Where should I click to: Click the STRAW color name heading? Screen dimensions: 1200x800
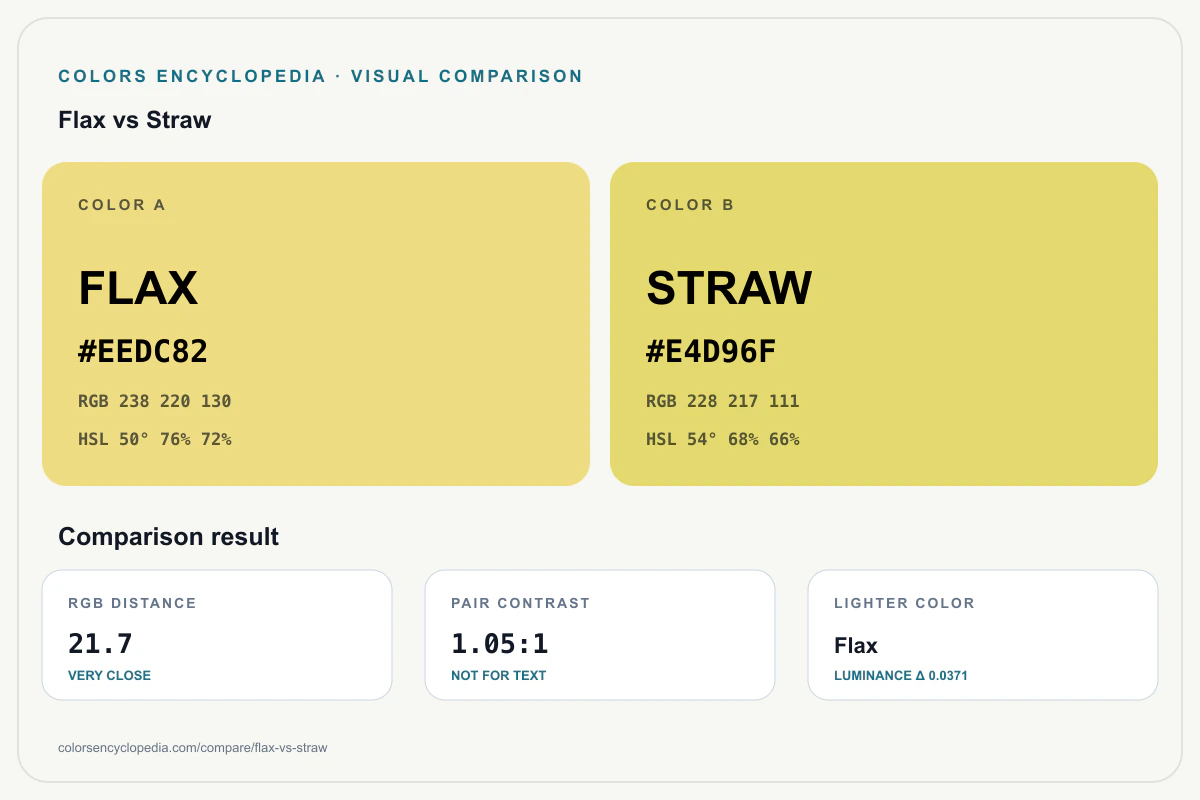coord(729,288)
